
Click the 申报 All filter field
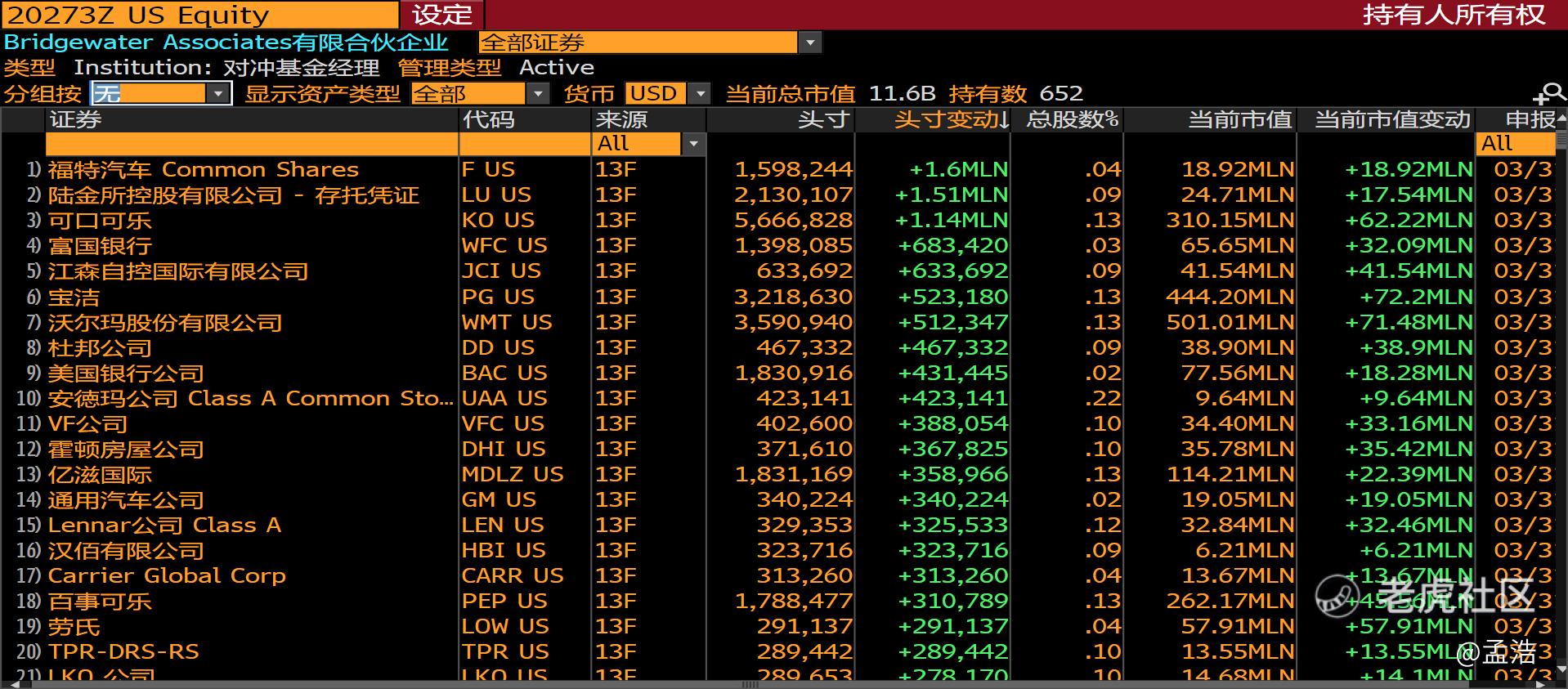[1516, 144]
